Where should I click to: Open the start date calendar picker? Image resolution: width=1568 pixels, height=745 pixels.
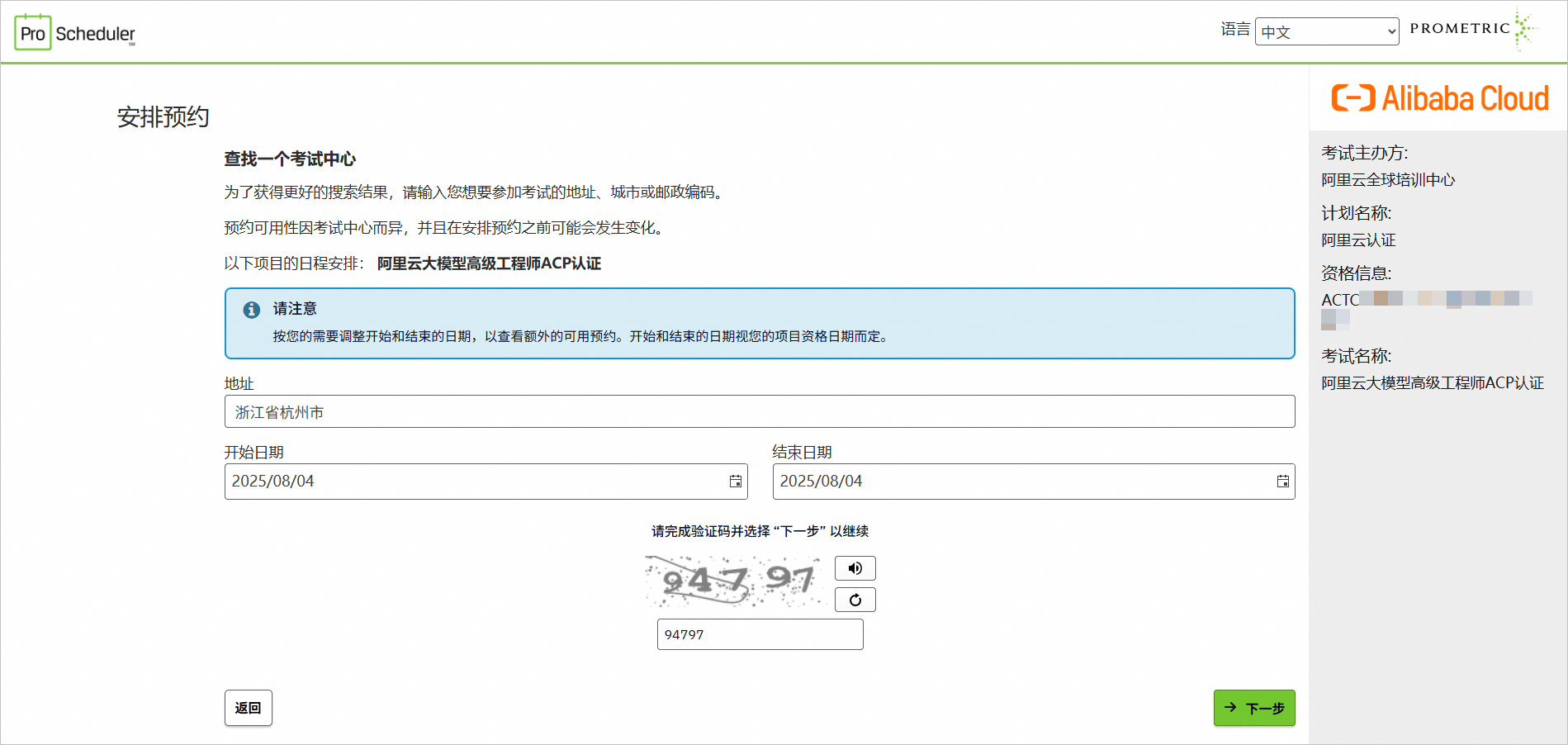(x=735, y=482)
